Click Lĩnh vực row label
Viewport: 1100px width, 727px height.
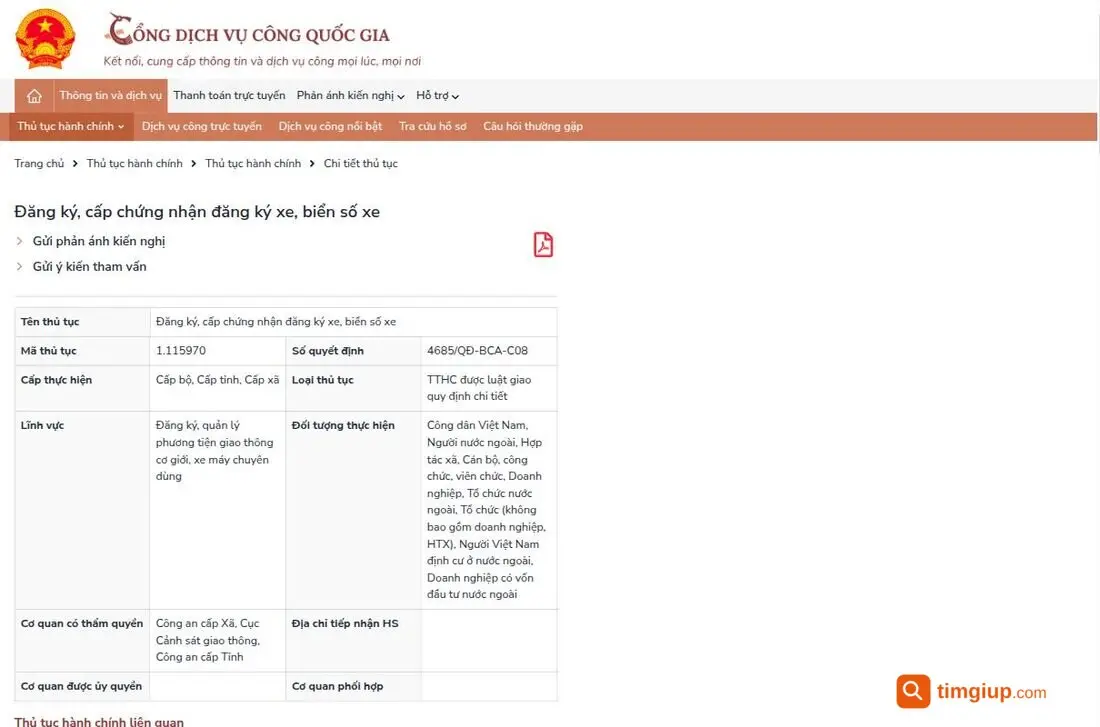point(42,425)
